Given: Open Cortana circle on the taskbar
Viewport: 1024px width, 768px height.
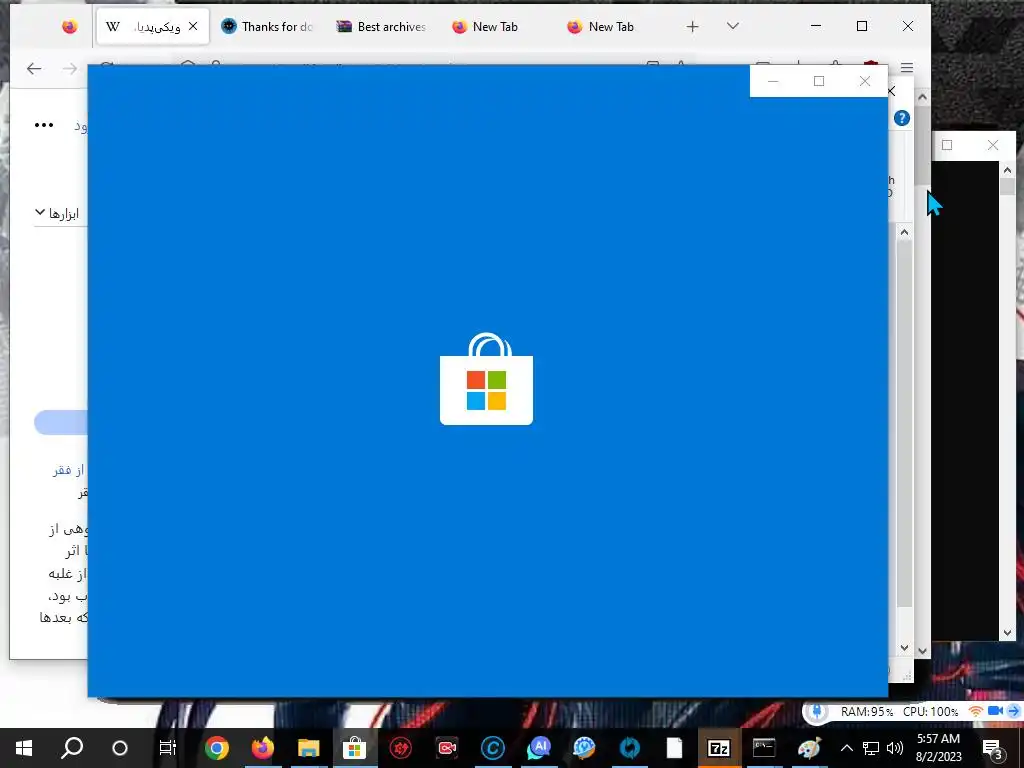Looking at the screenshot, I should [x=120, y=748].
